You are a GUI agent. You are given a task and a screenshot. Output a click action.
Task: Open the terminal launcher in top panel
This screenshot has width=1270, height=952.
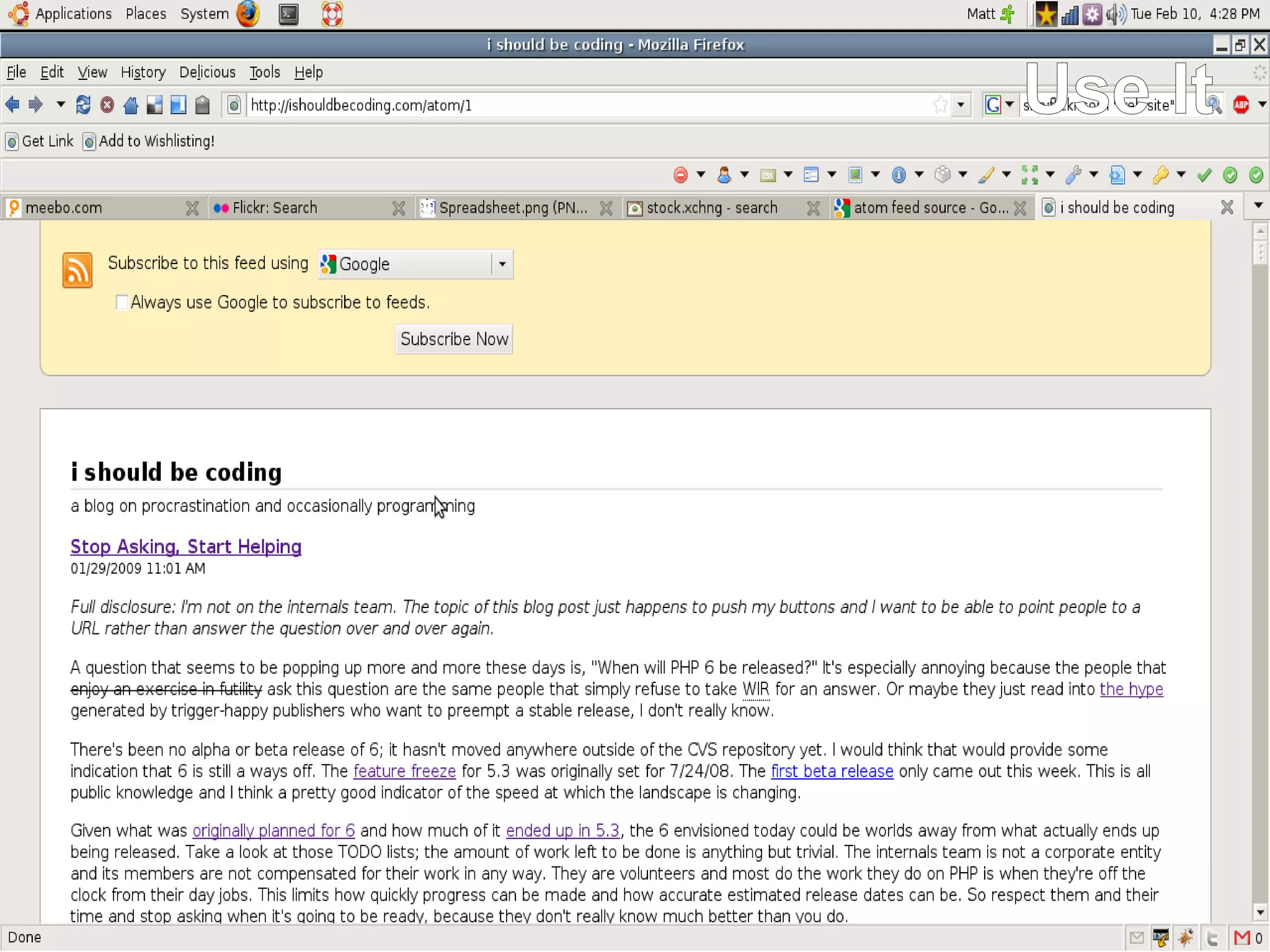(x=288, y=14)
